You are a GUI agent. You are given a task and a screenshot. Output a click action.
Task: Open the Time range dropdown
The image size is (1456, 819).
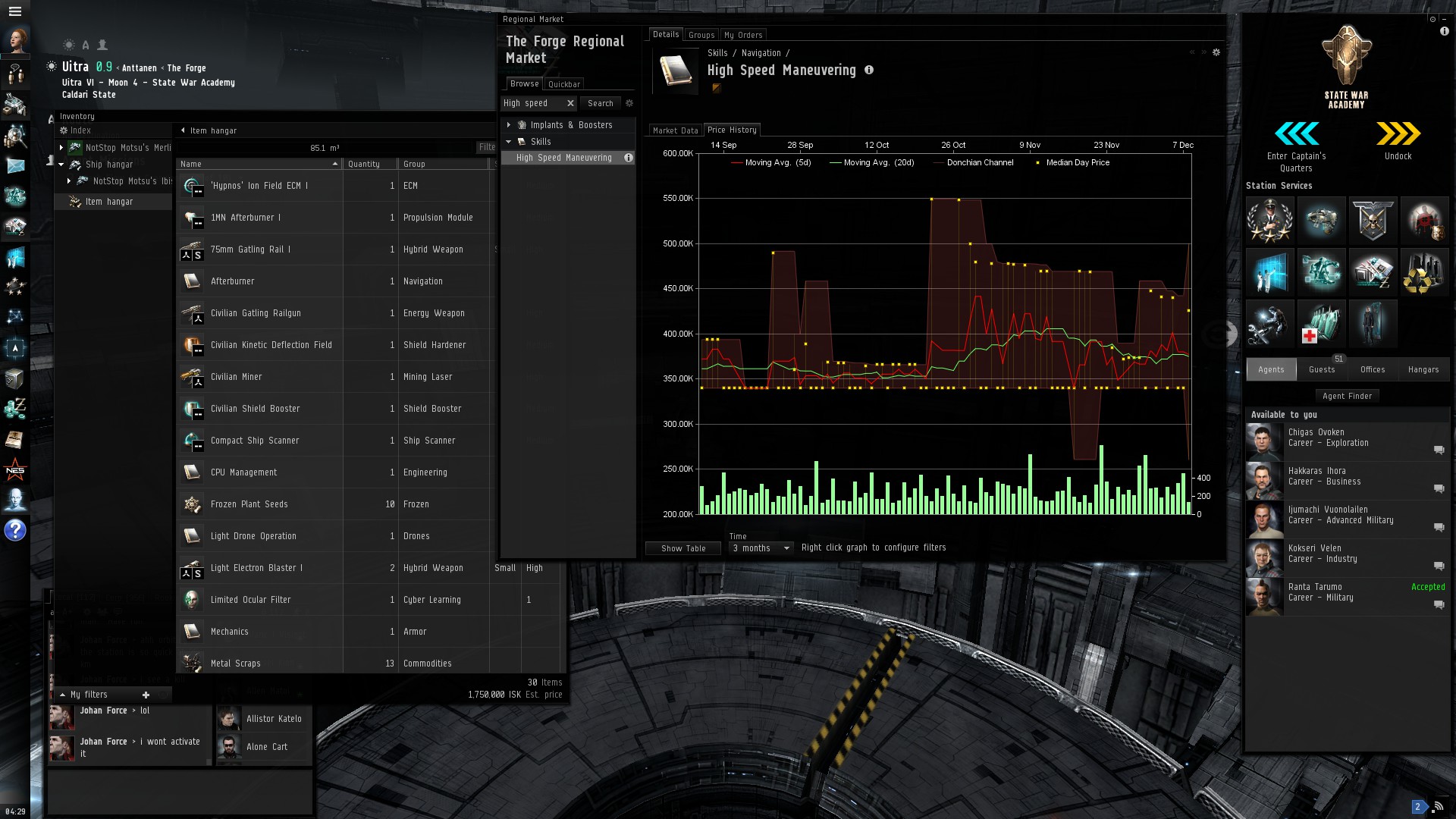(761, 548)
